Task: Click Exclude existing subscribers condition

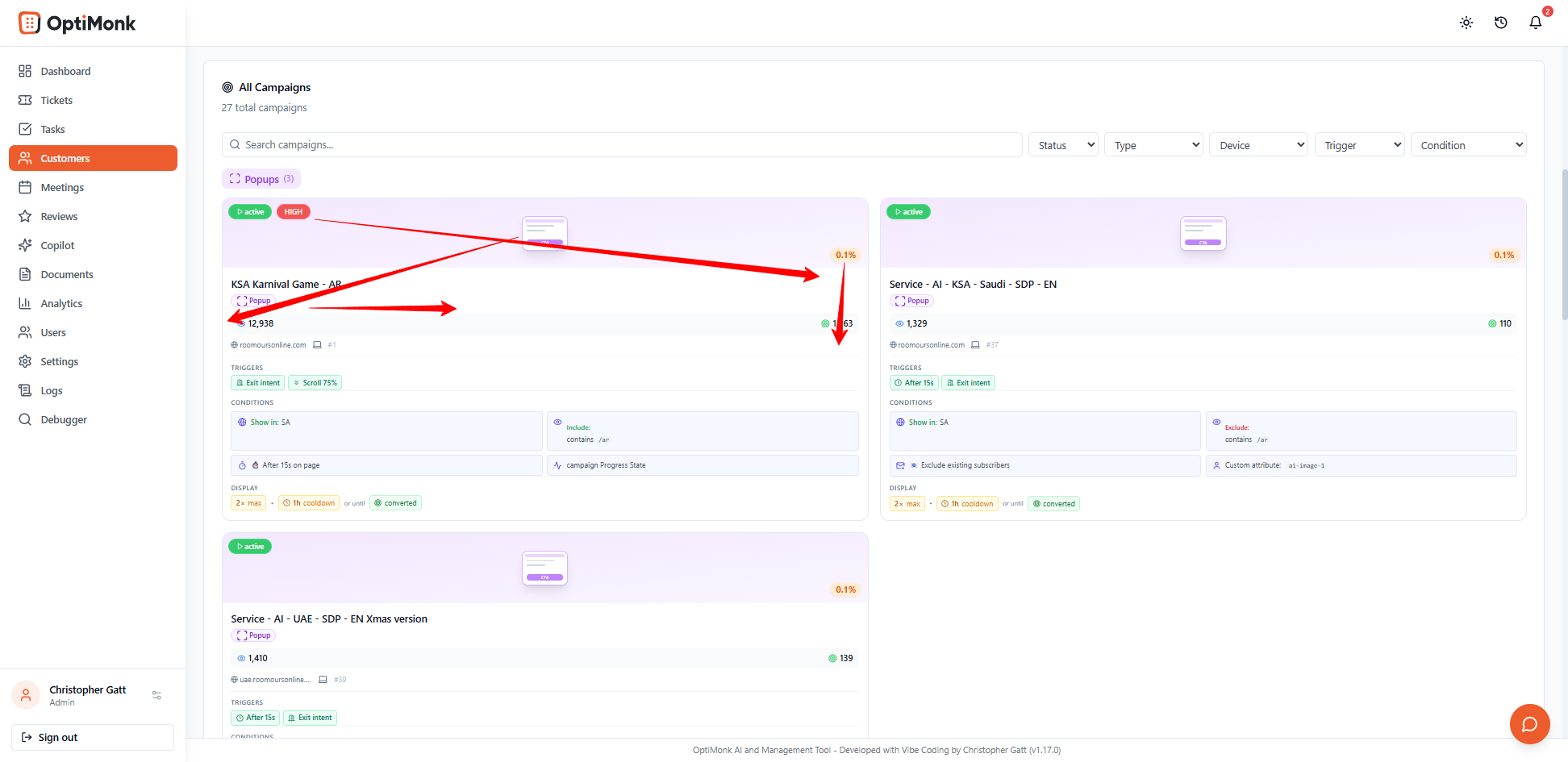Action: click(x=1045, y=465)
